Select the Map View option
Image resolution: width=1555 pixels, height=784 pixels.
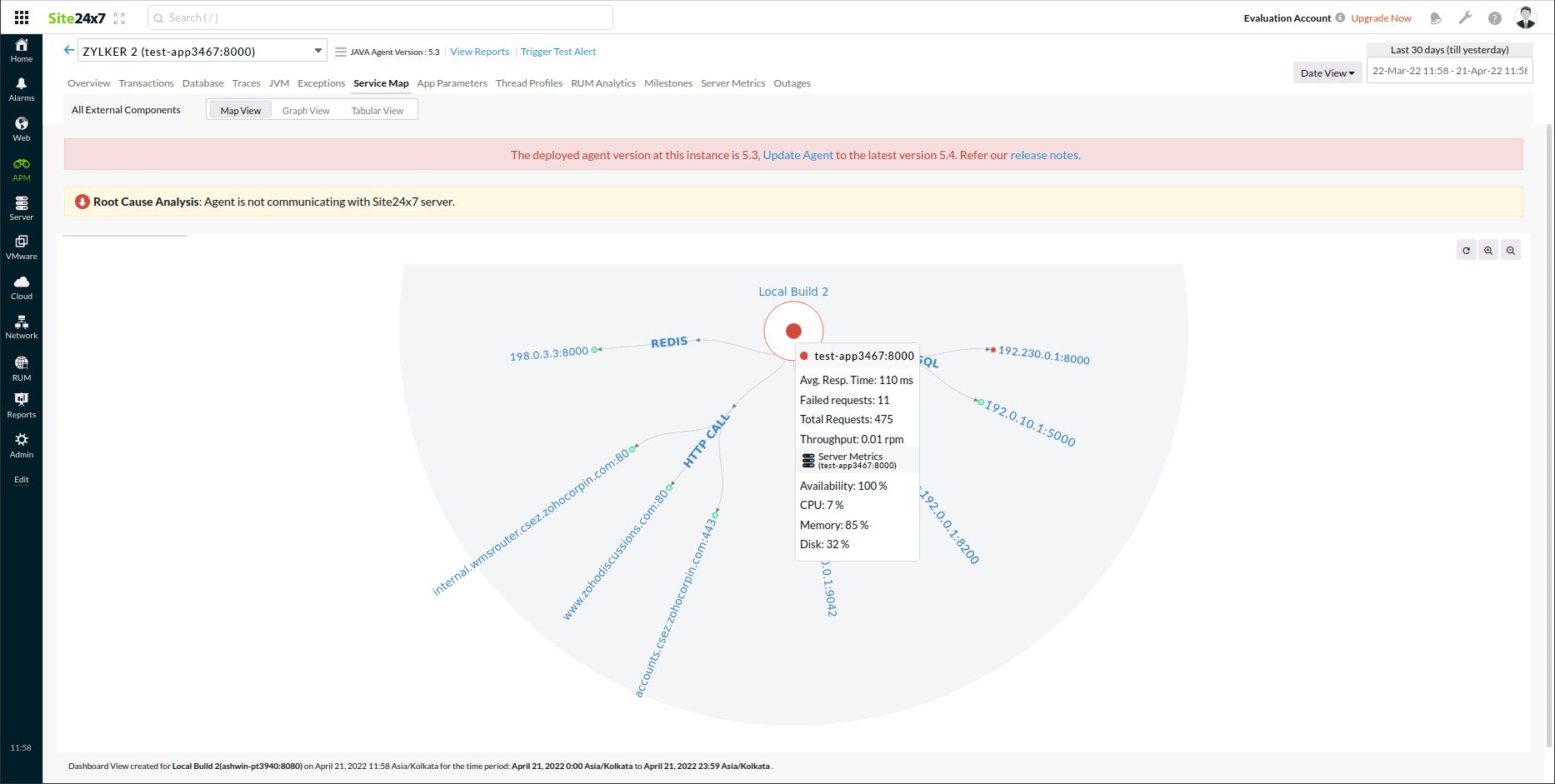pyautogui.click(x=240, y=111)
